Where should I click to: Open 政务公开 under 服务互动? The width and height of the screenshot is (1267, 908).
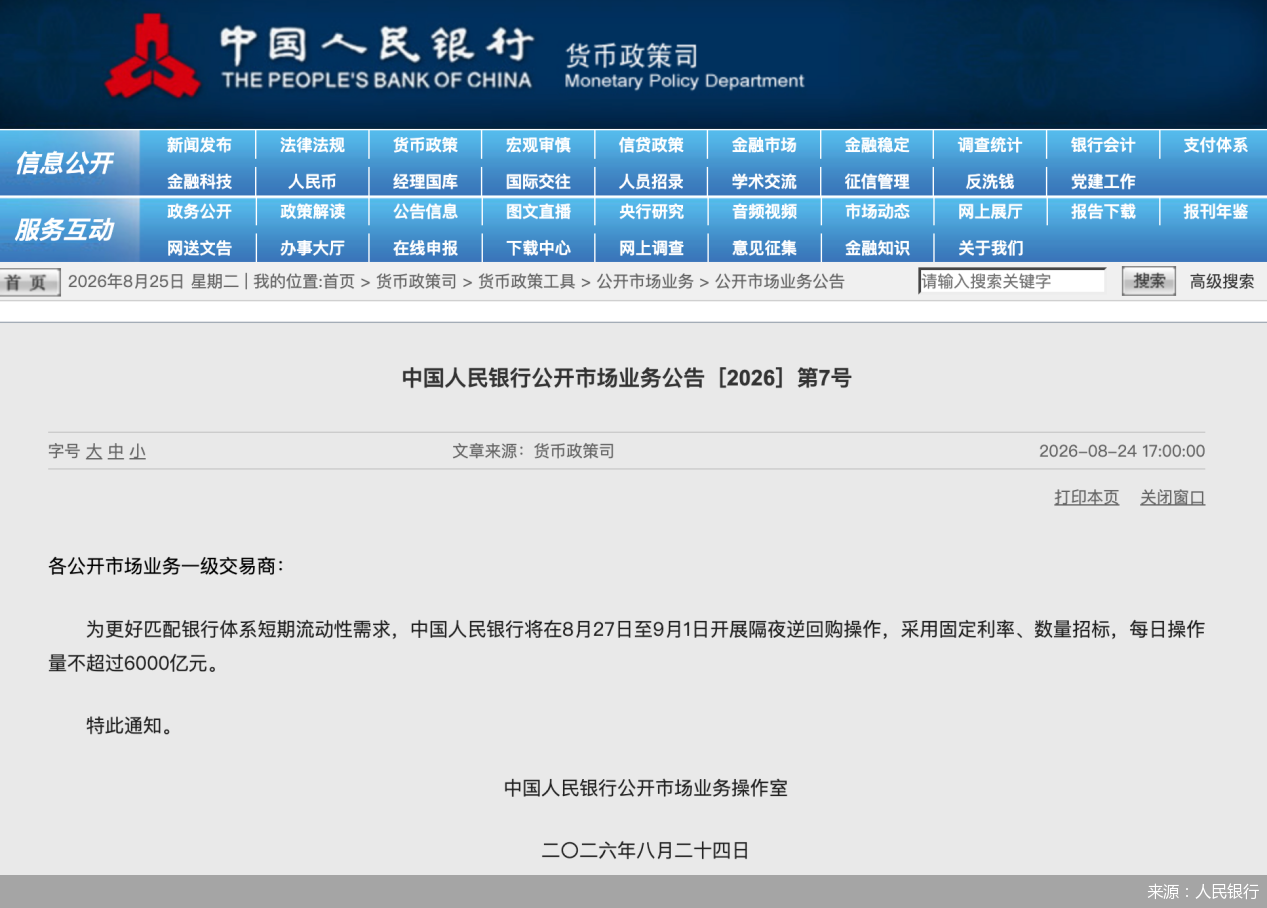point(199,211)
